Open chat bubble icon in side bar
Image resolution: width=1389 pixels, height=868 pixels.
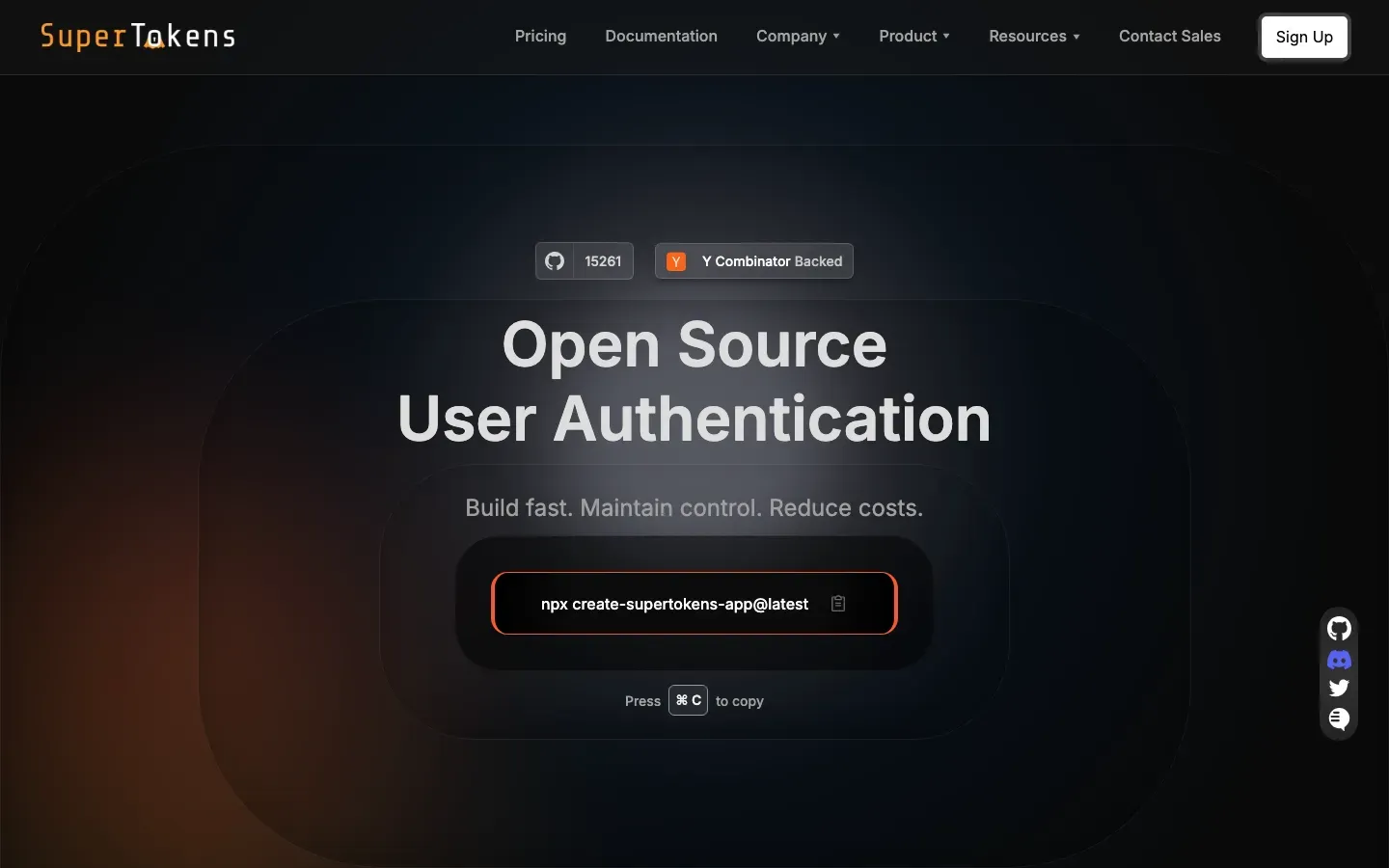[1339, 719]
